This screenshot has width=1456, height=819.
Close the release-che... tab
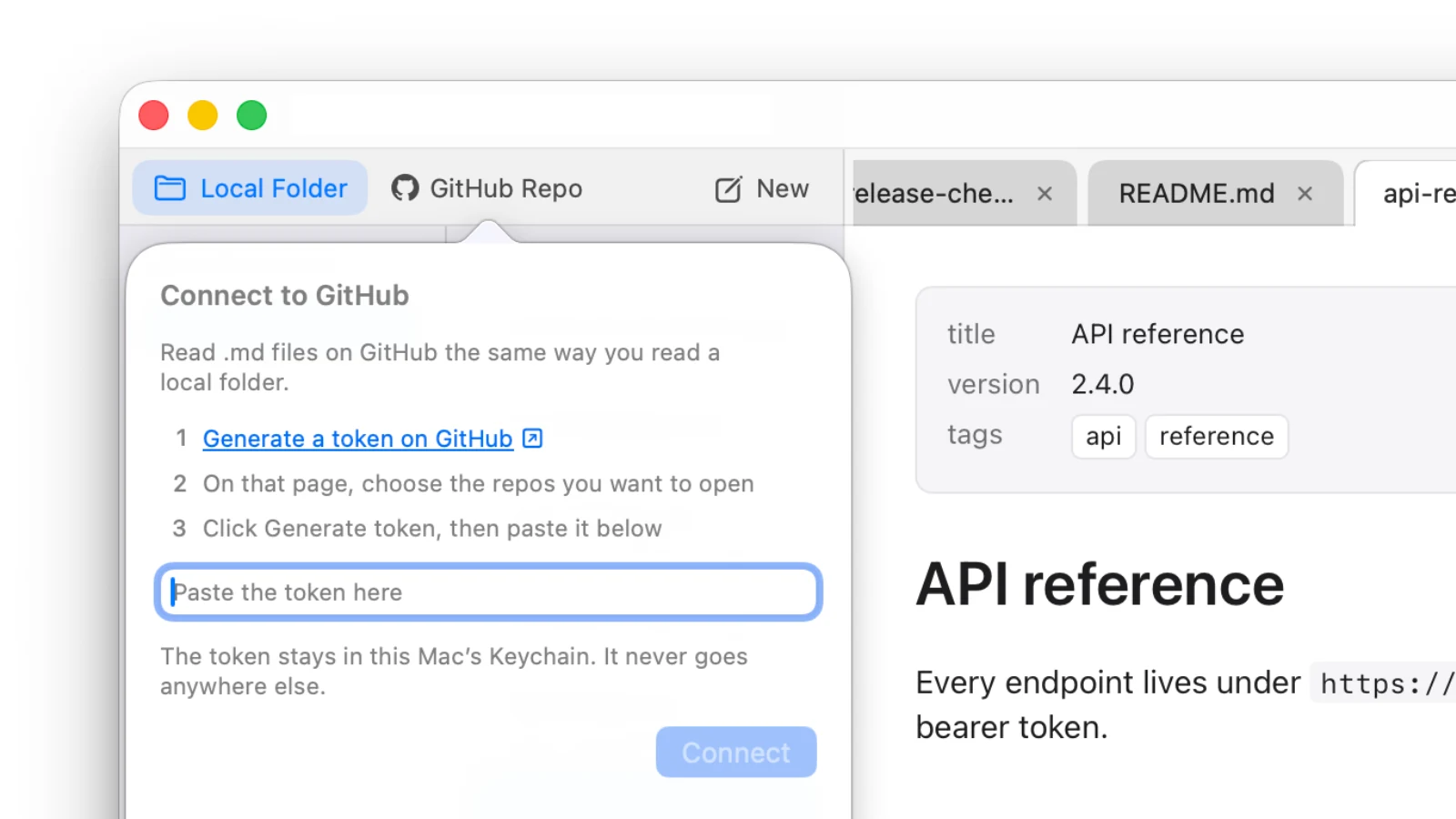tap(1045, 194)
